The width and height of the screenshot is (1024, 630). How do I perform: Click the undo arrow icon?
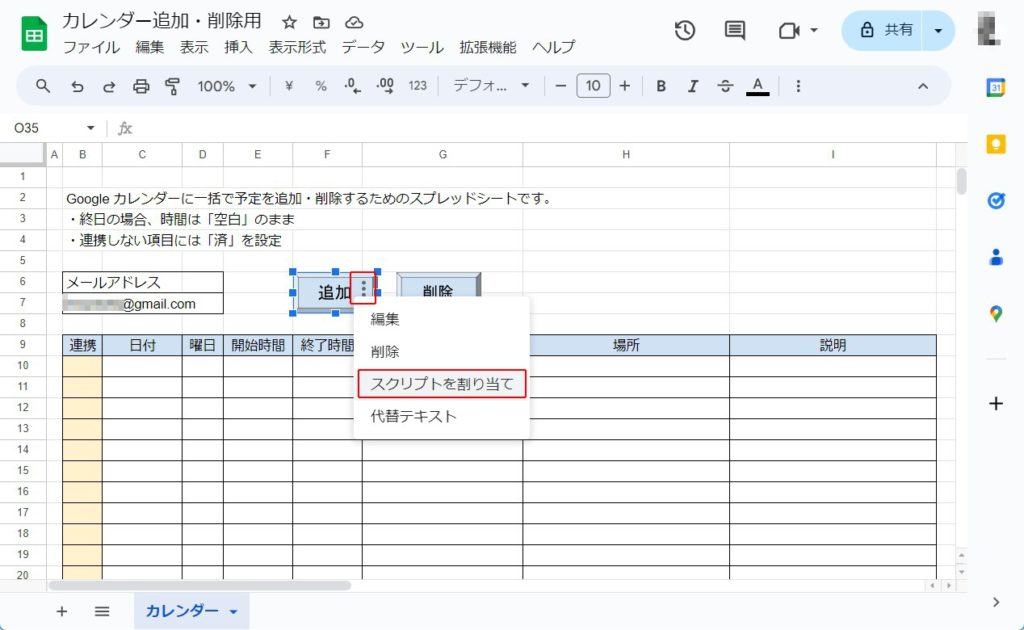(x=77, y=86)
